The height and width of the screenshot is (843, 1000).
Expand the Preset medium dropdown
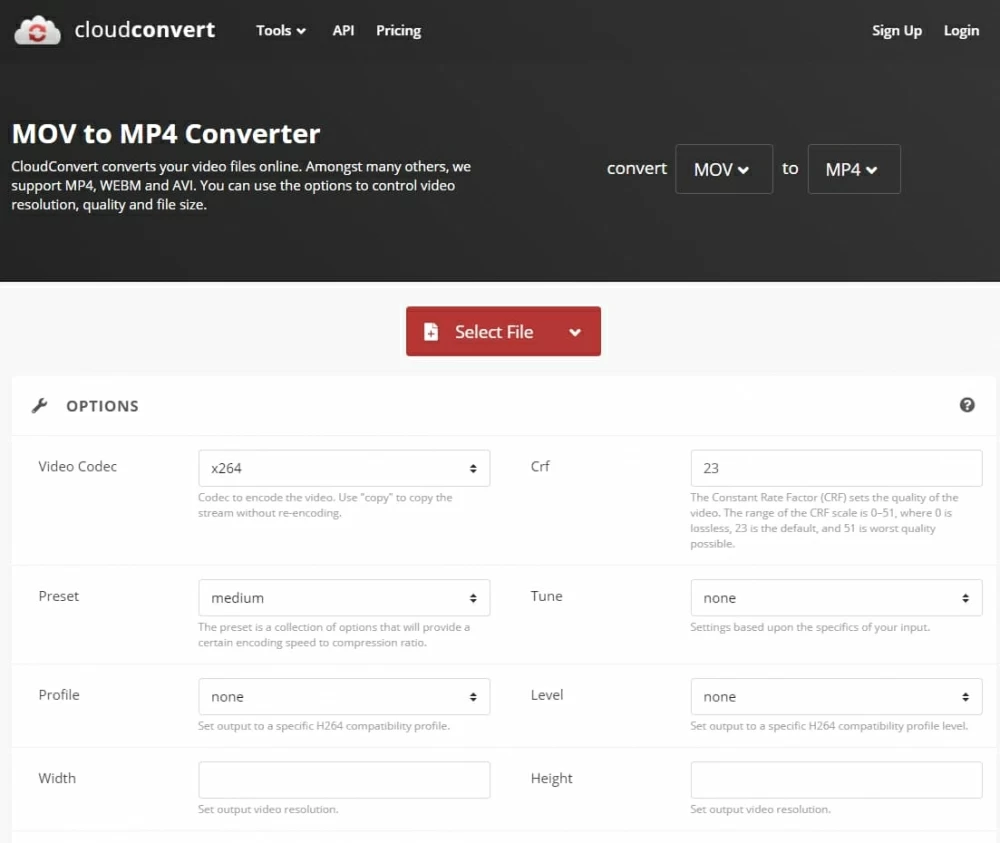[x=344, y=597]
